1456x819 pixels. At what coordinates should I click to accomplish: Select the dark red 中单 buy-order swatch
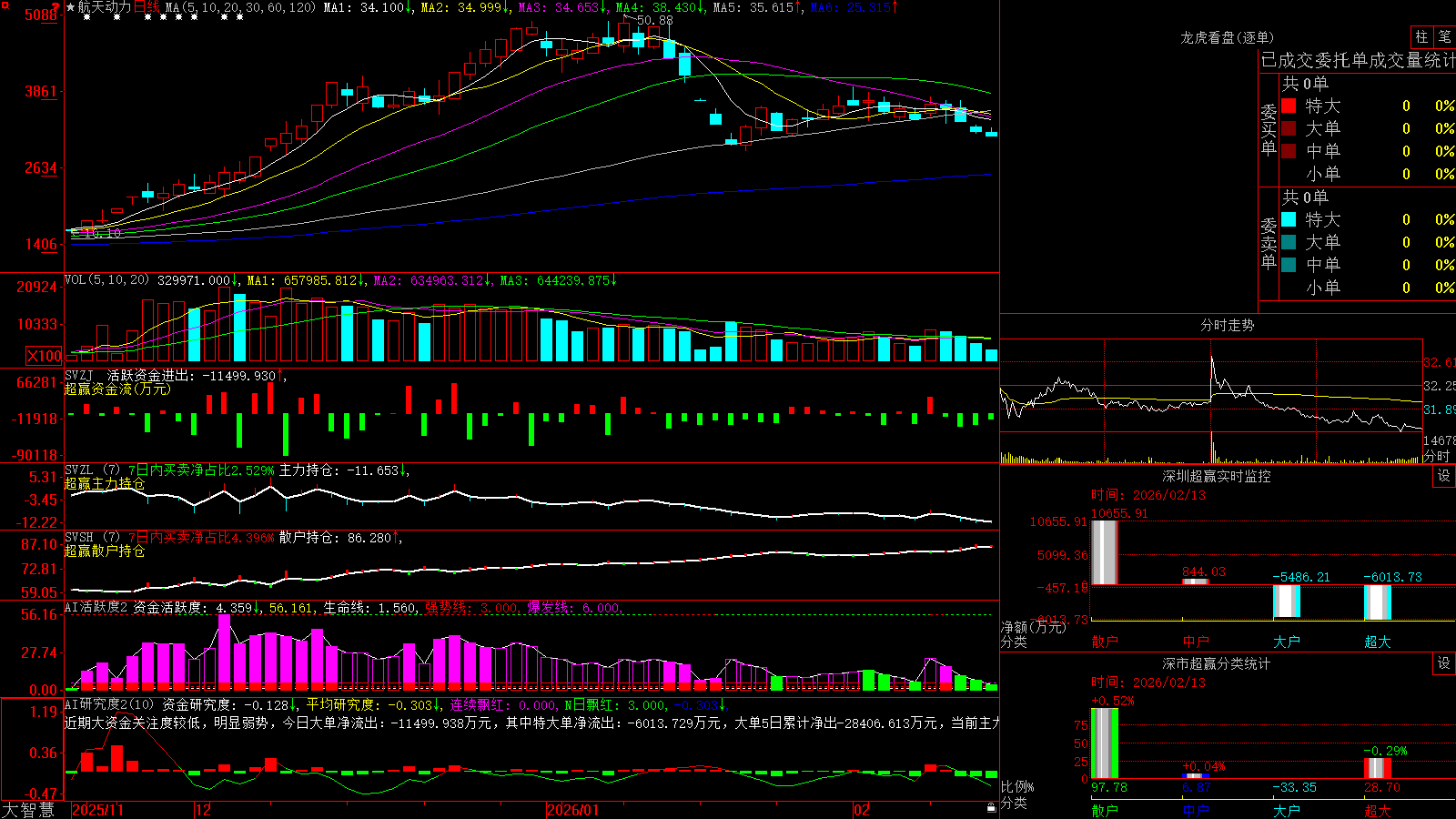point(1289,151)
